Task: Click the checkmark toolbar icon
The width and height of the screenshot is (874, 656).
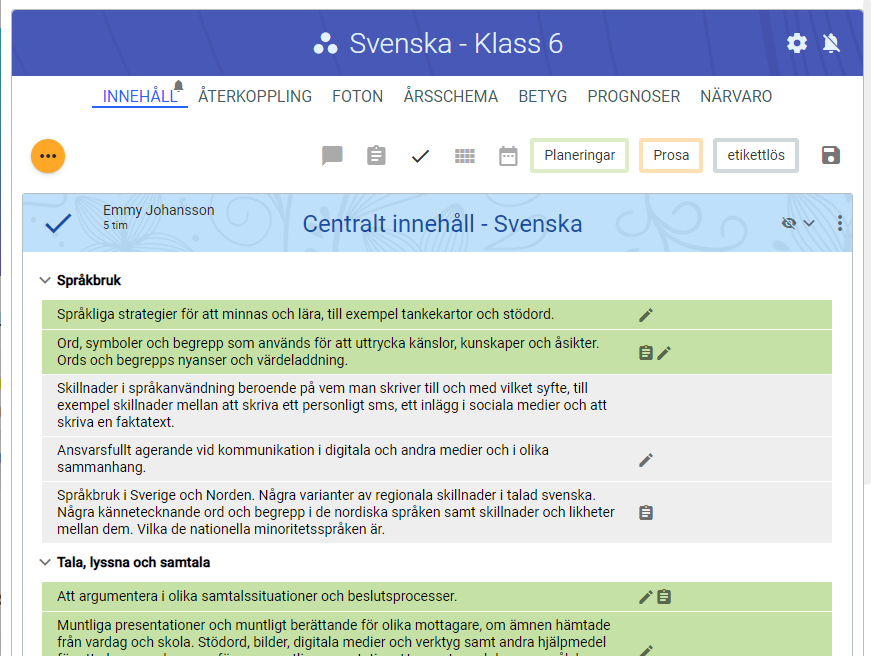Action: point(420,156)
